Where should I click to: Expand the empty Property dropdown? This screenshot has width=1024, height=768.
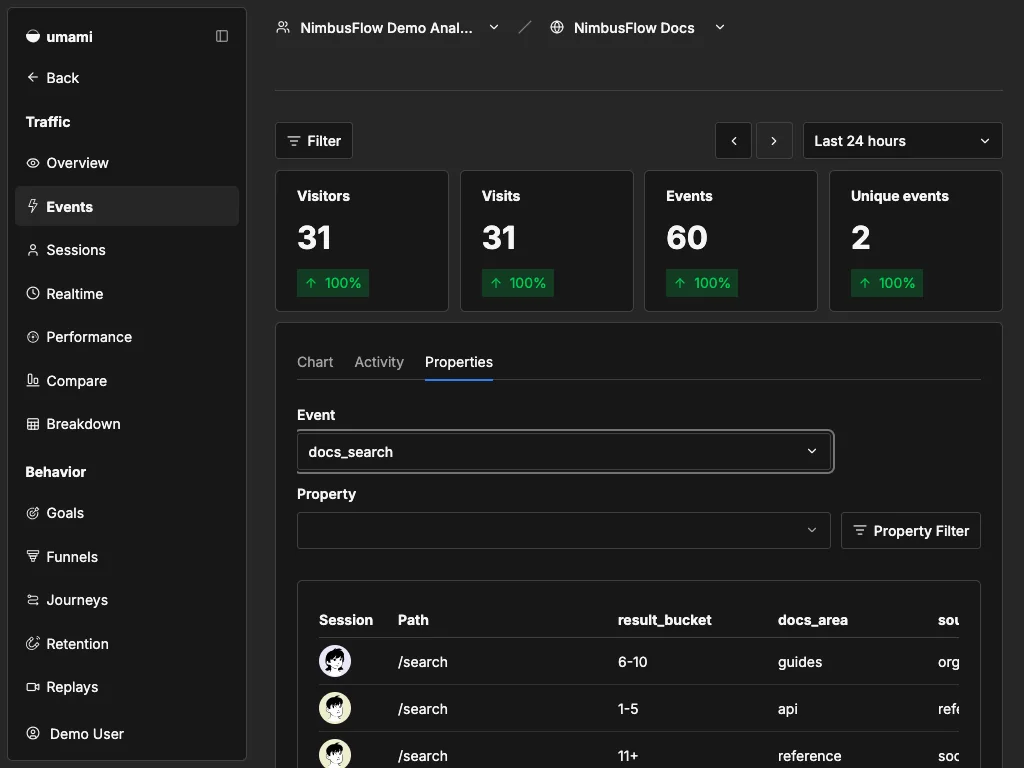564,530
